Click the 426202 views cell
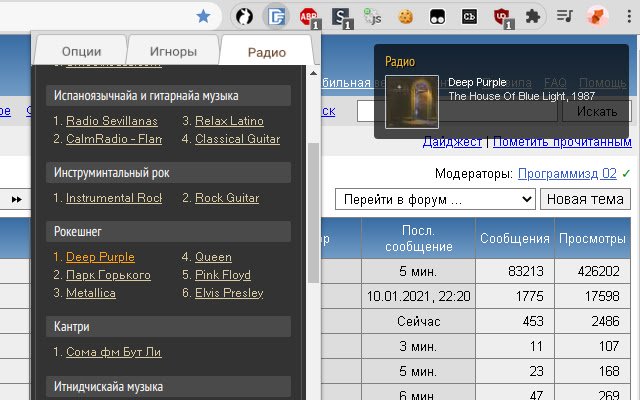 592,271
